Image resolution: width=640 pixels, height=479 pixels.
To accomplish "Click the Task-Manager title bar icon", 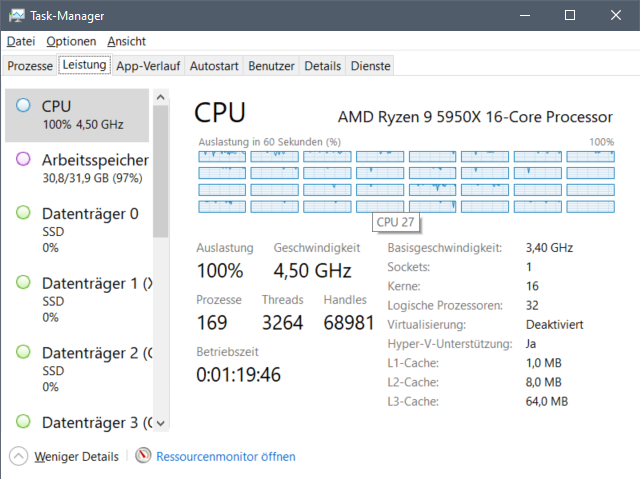I will [x=17, y=15].
